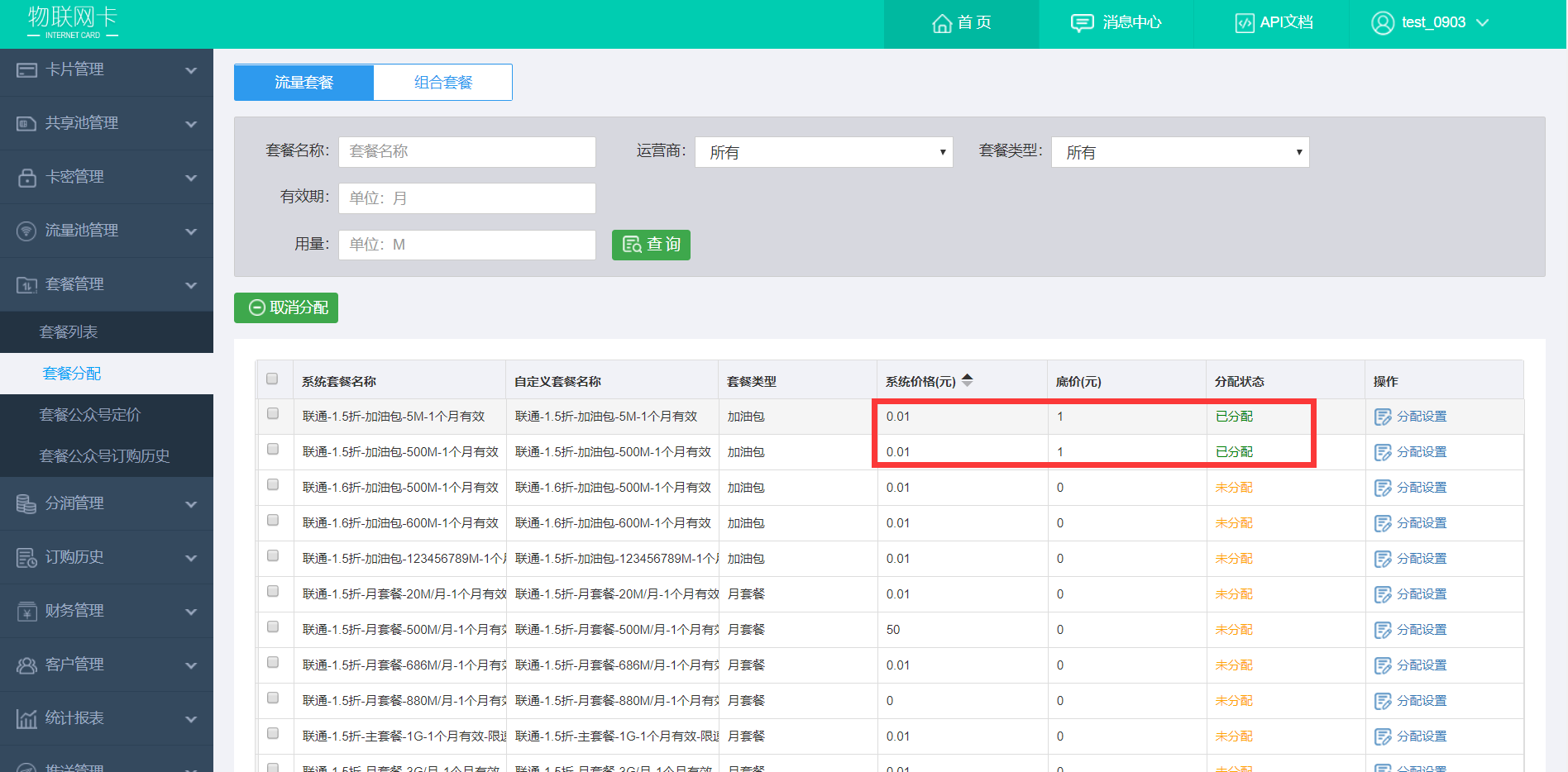This screenshot has height=772, width=1568.
Task: Open 消息中心 in top navigation
Action: [1116, 23]
